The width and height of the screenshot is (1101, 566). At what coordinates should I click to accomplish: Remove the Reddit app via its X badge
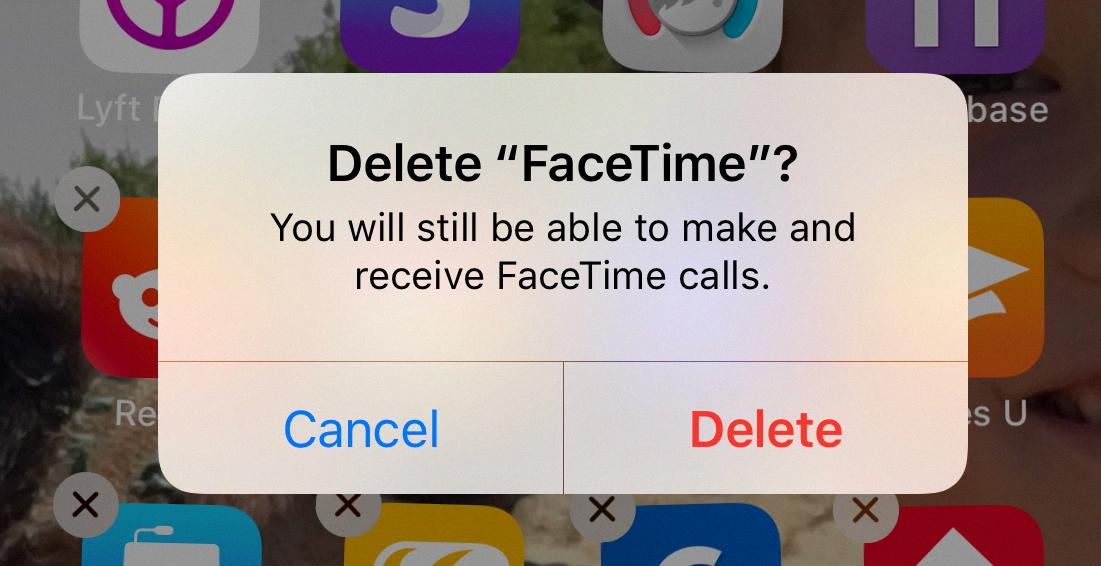(86, 199)
